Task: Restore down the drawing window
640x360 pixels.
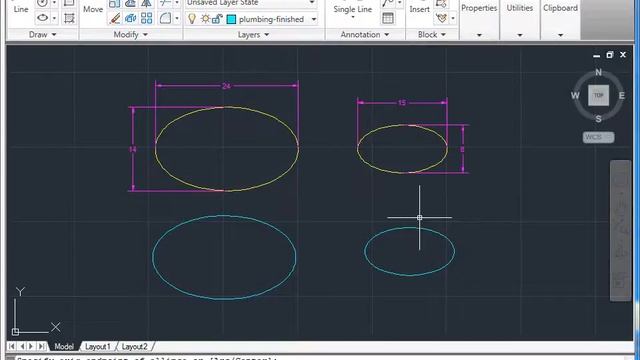Action: tap(609, 55)
